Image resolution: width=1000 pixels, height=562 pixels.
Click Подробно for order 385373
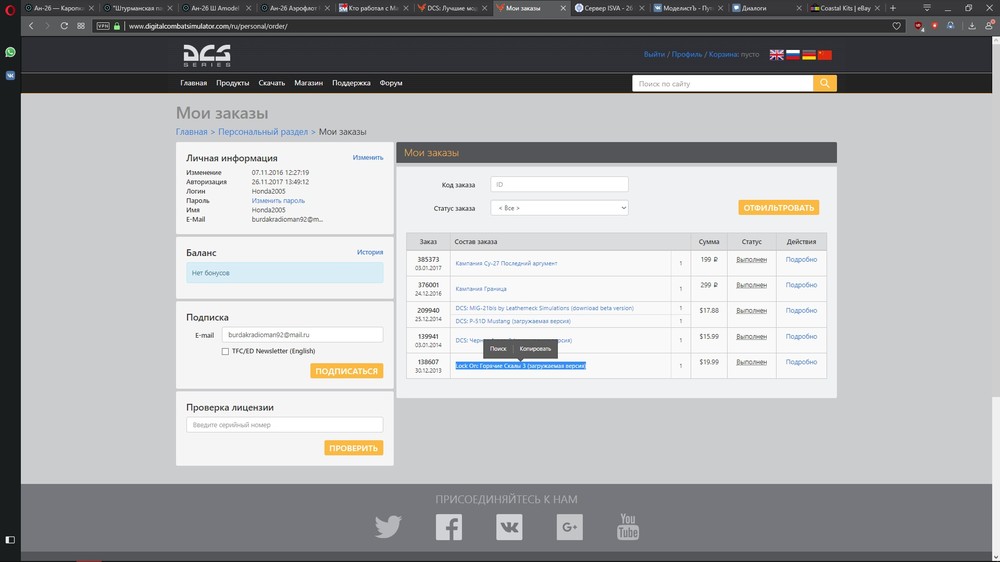801,260
